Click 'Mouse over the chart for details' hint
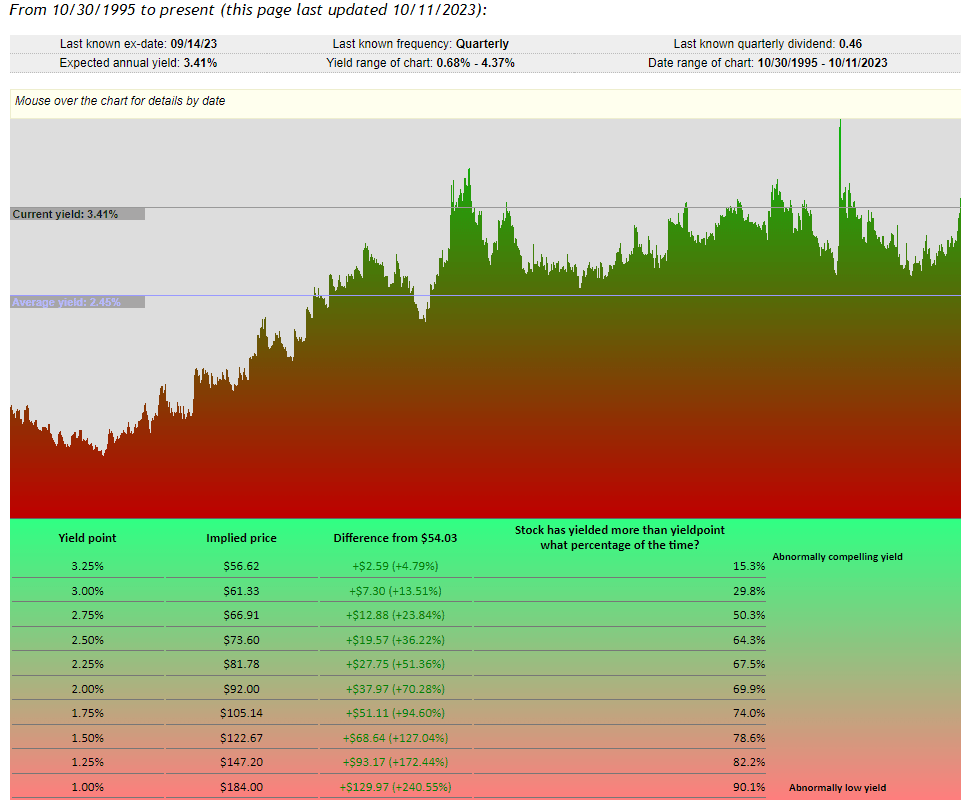Viewport: 961px width, 801px height. tap(120, 101)
